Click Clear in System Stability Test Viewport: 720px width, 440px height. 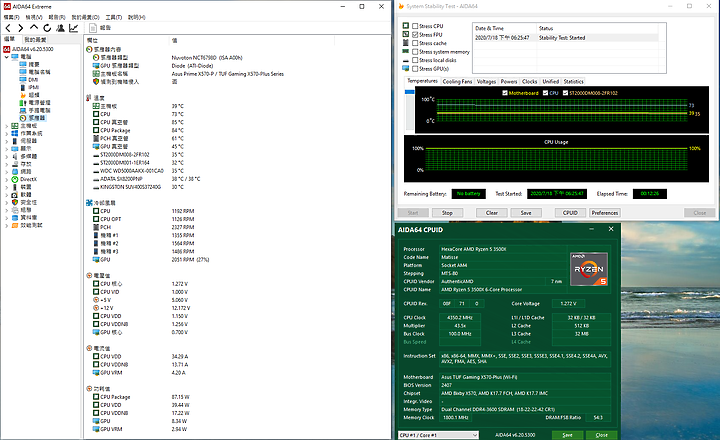[491, 213]
